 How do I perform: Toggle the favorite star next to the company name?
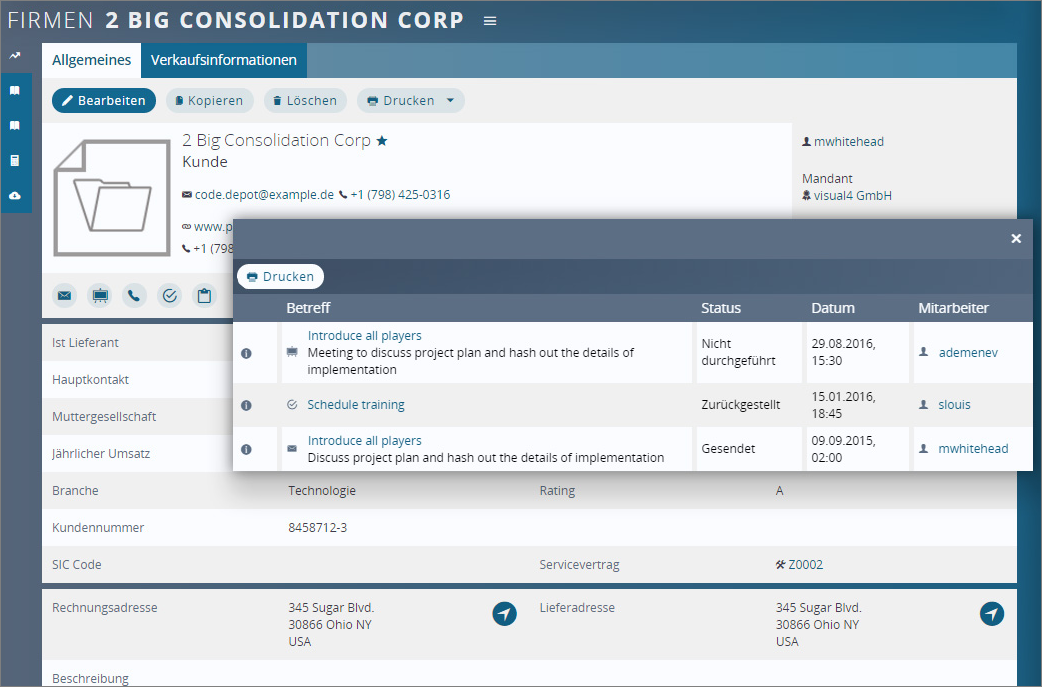(x=380, y=141)
